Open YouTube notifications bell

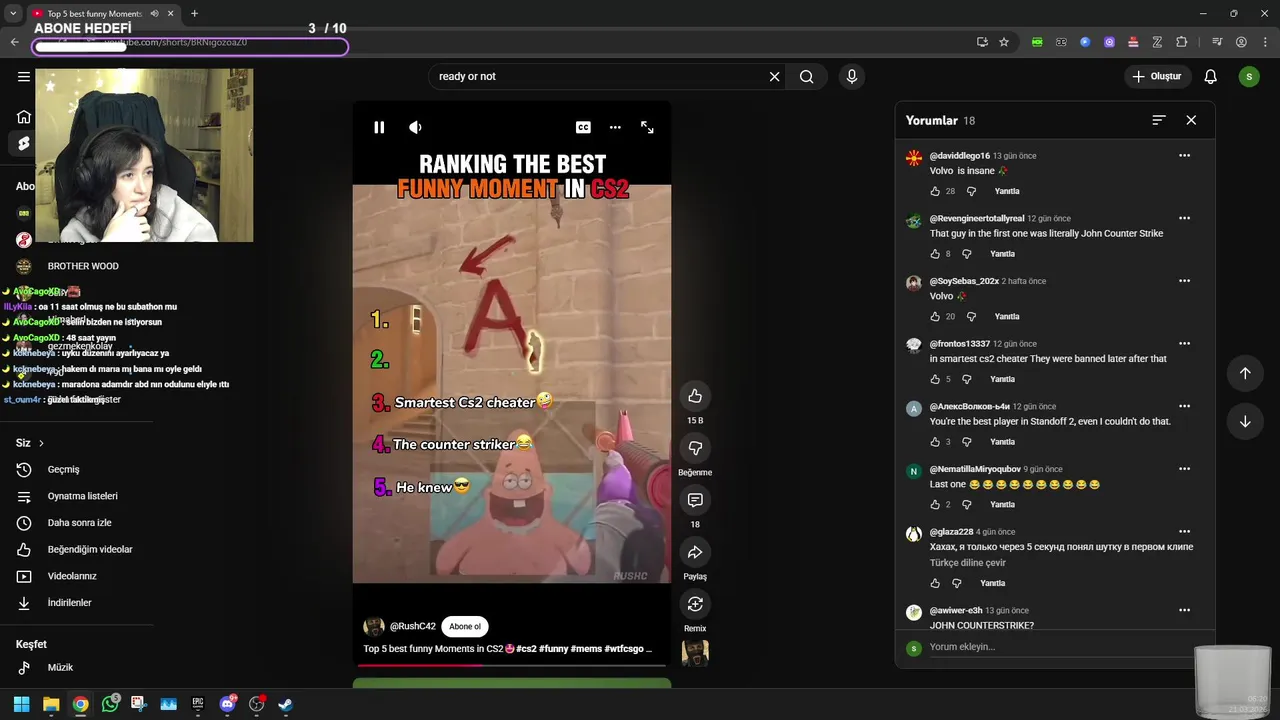point(1211,76)
